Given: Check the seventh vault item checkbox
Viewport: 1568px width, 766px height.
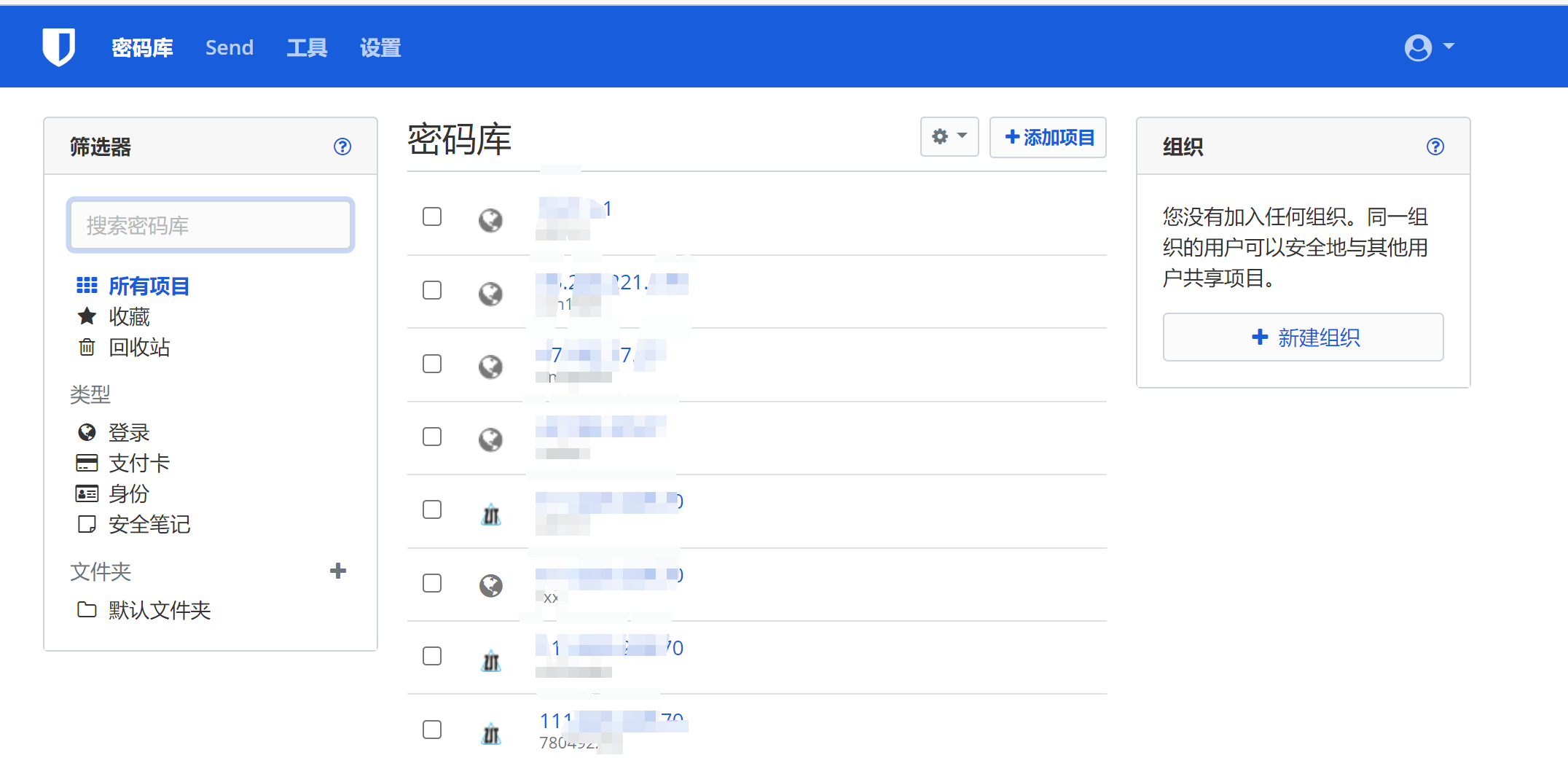Looking at the screenshot, I should pos(432,656).
